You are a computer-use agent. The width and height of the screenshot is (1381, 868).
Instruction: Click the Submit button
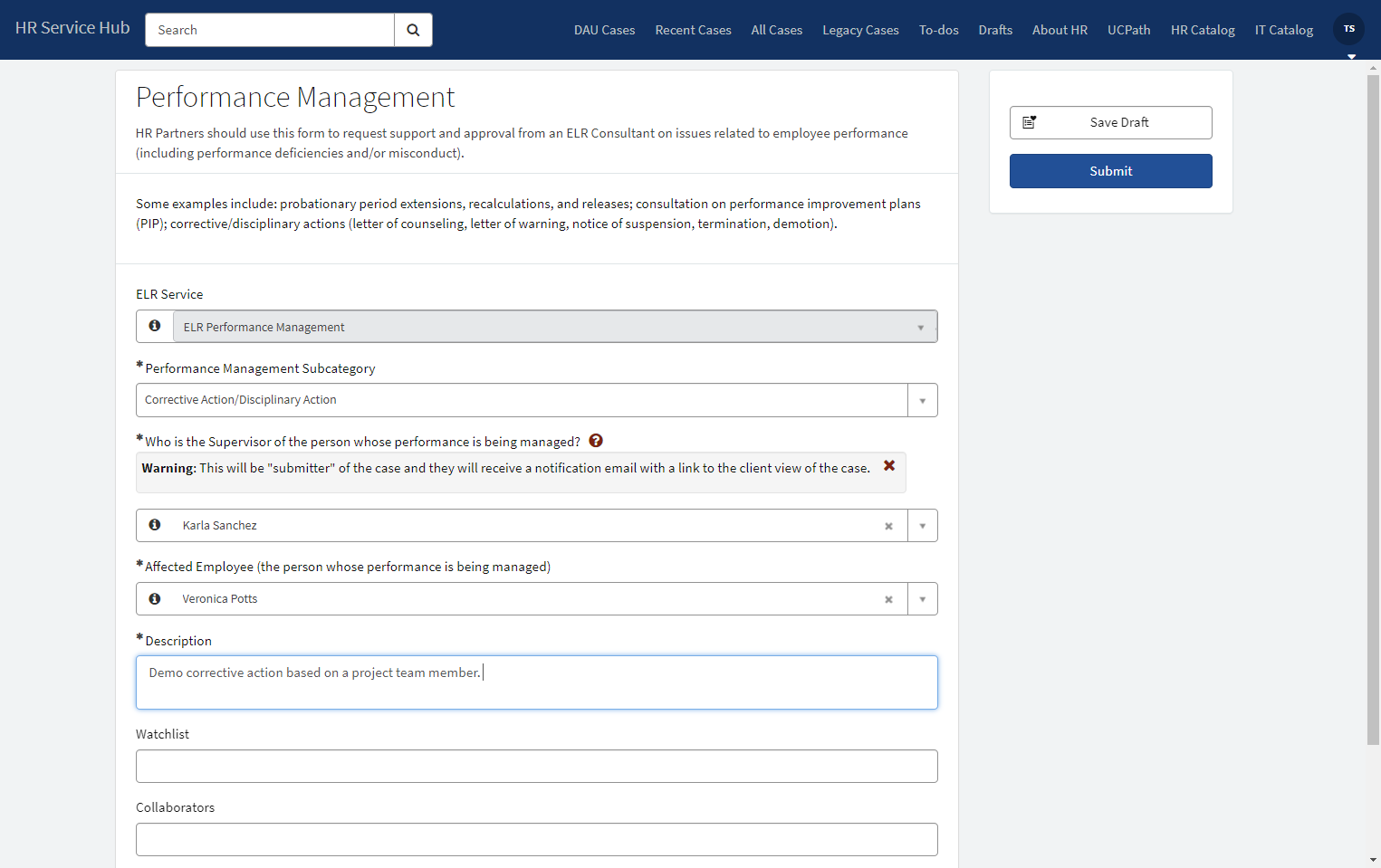point(1110,171)
